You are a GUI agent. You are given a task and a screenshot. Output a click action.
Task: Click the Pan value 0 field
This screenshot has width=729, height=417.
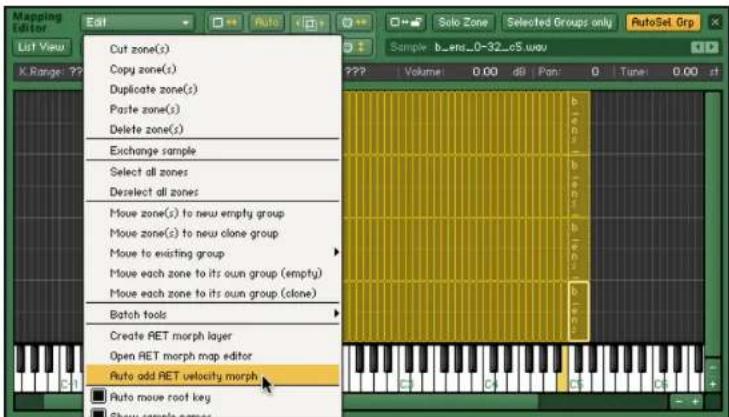(595, 72)
